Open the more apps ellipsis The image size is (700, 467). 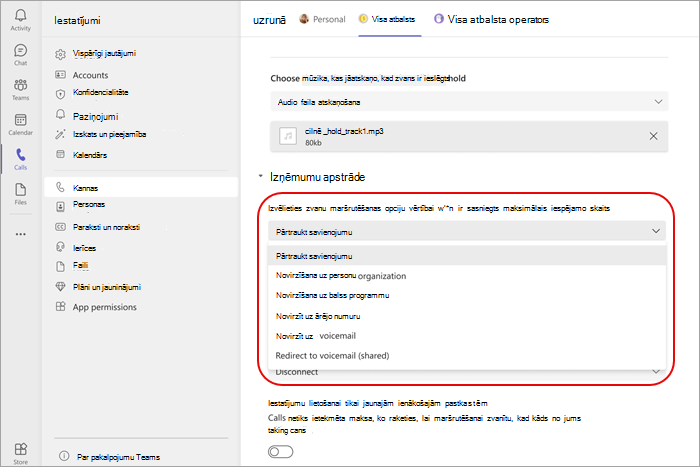[21, 234]
